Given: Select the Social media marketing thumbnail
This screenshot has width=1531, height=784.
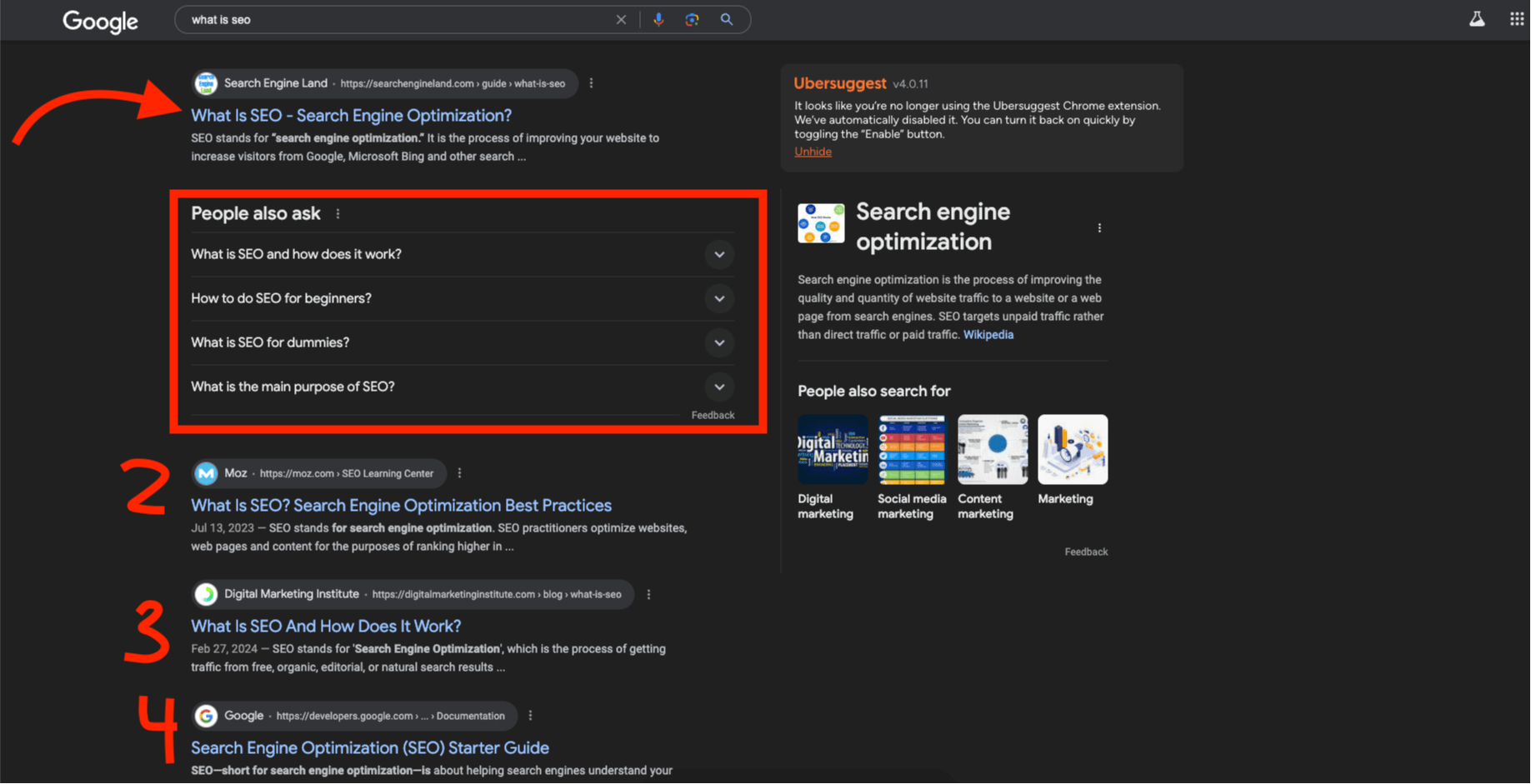Looking at the screenshot, I should [x=912, y=449].
